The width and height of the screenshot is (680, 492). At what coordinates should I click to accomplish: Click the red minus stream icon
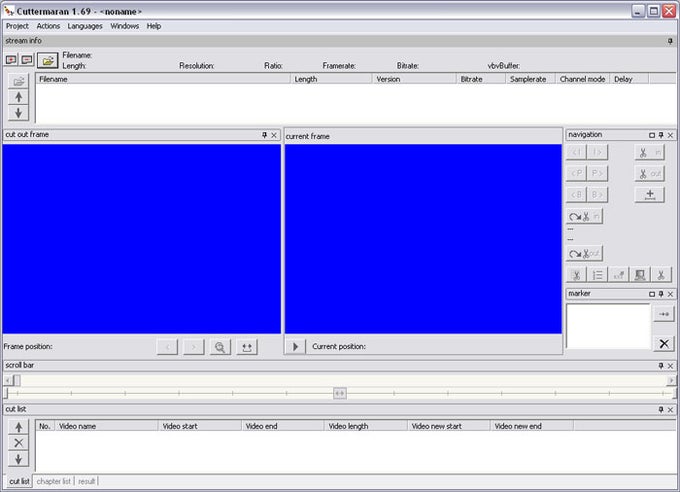coord(27,60)
